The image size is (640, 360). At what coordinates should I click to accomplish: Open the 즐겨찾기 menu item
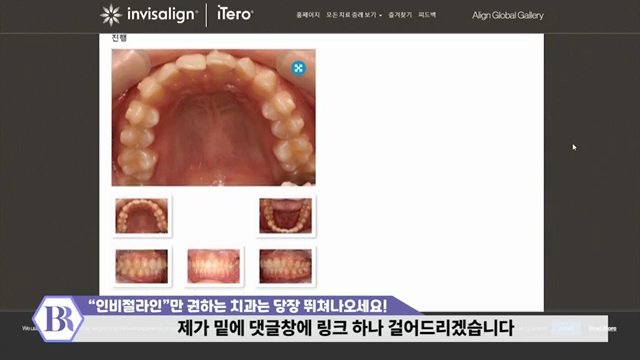pos(400,15)
